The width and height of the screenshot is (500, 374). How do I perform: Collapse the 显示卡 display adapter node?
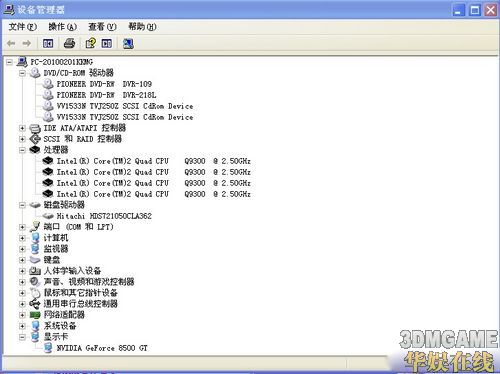[22, 337]
